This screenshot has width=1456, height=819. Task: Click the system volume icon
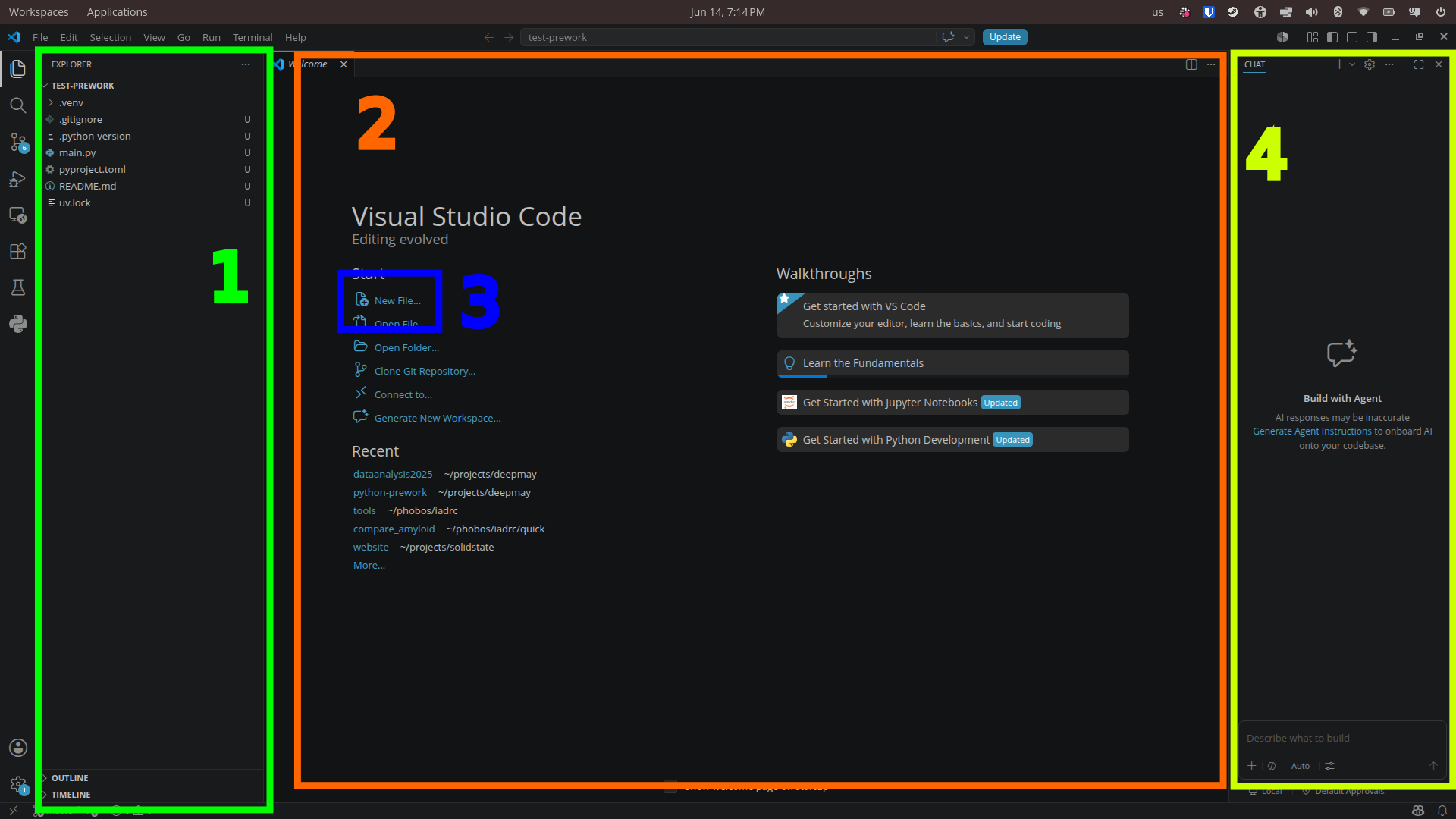pyautogui.click(x=1311, y=12)
